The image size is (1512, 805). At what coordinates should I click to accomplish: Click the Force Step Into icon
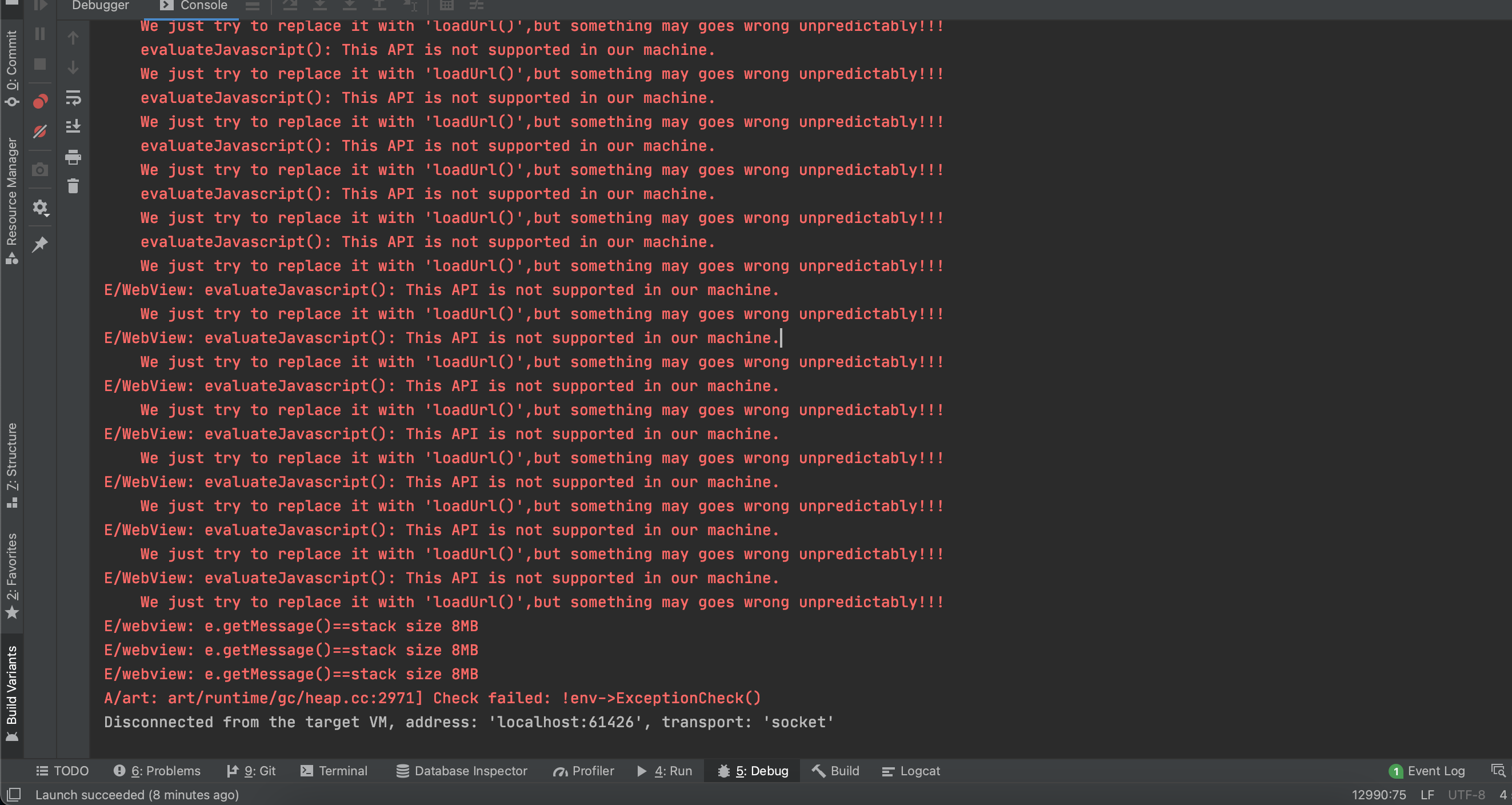coord(350,6)
